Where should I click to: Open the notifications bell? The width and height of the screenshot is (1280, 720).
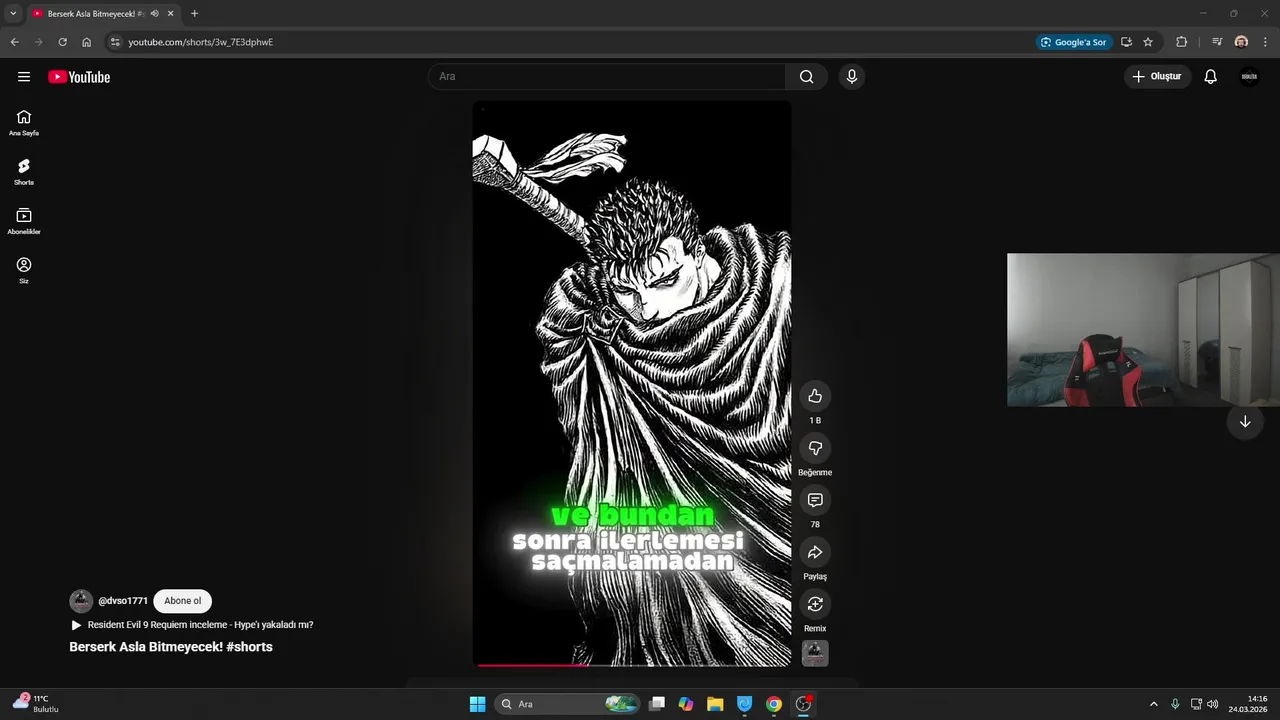pos(1210,77)
